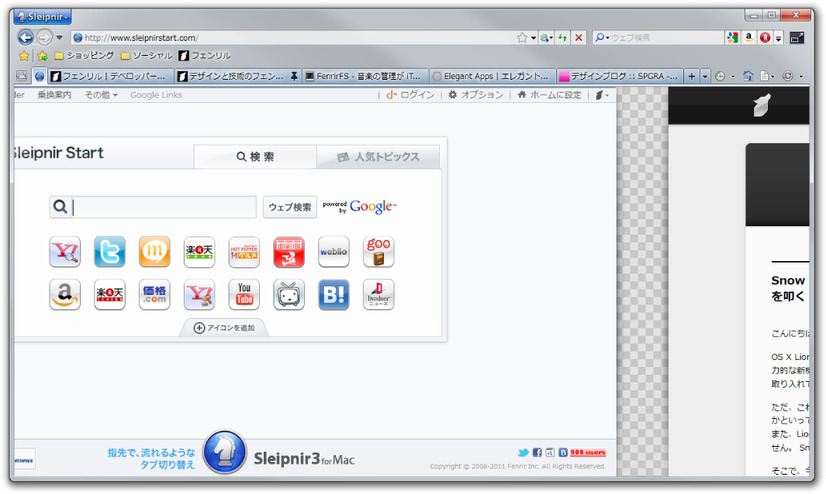Switch to FenrirFS tab
826x494 pixels.
coord(365,76)
